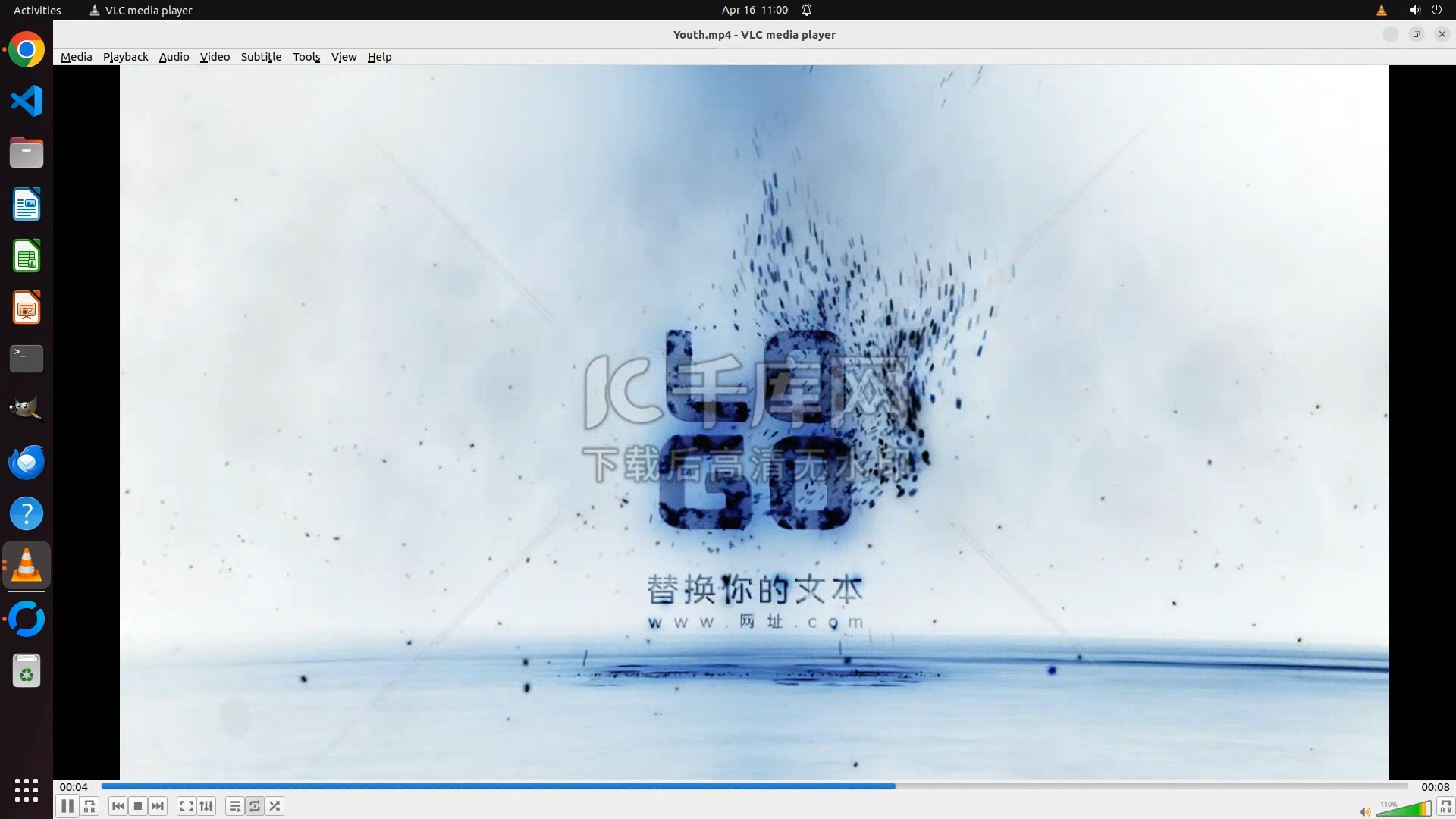Toggle fullscreen video mode
The width and height of the screenshot is (1456, 819).
[x=186, y=806]
